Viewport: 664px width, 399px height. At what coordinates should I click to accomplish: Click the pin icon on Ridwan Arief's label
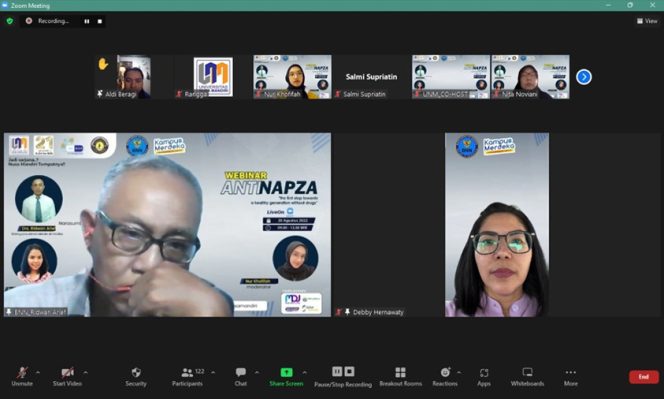pyautogui.click(x=9, y=312)
